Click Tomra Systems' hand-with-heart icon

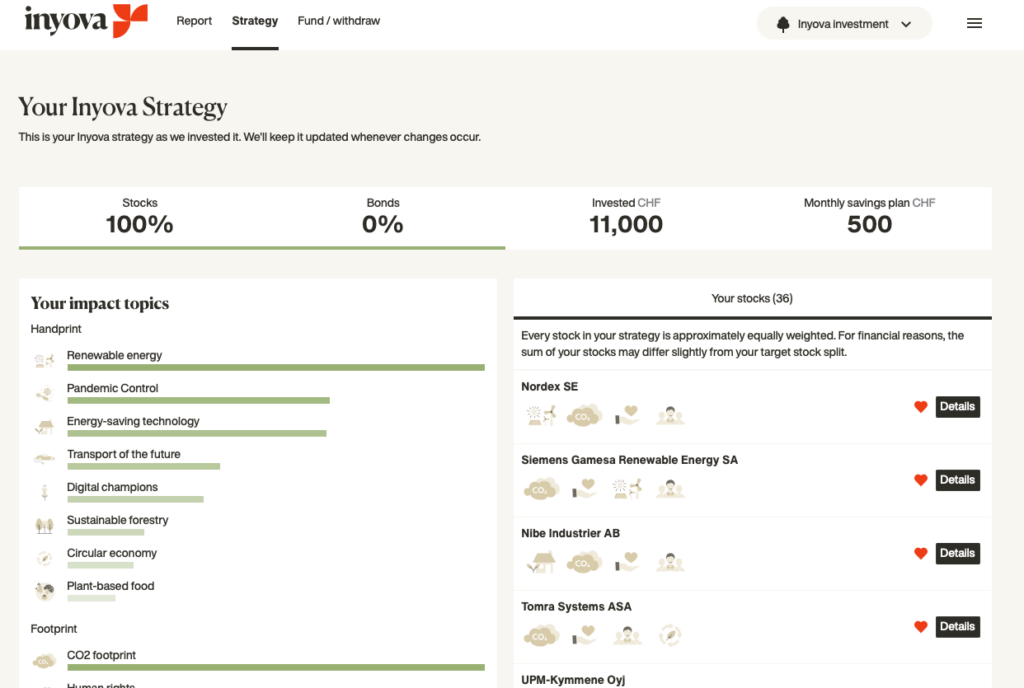pos(584,634)
